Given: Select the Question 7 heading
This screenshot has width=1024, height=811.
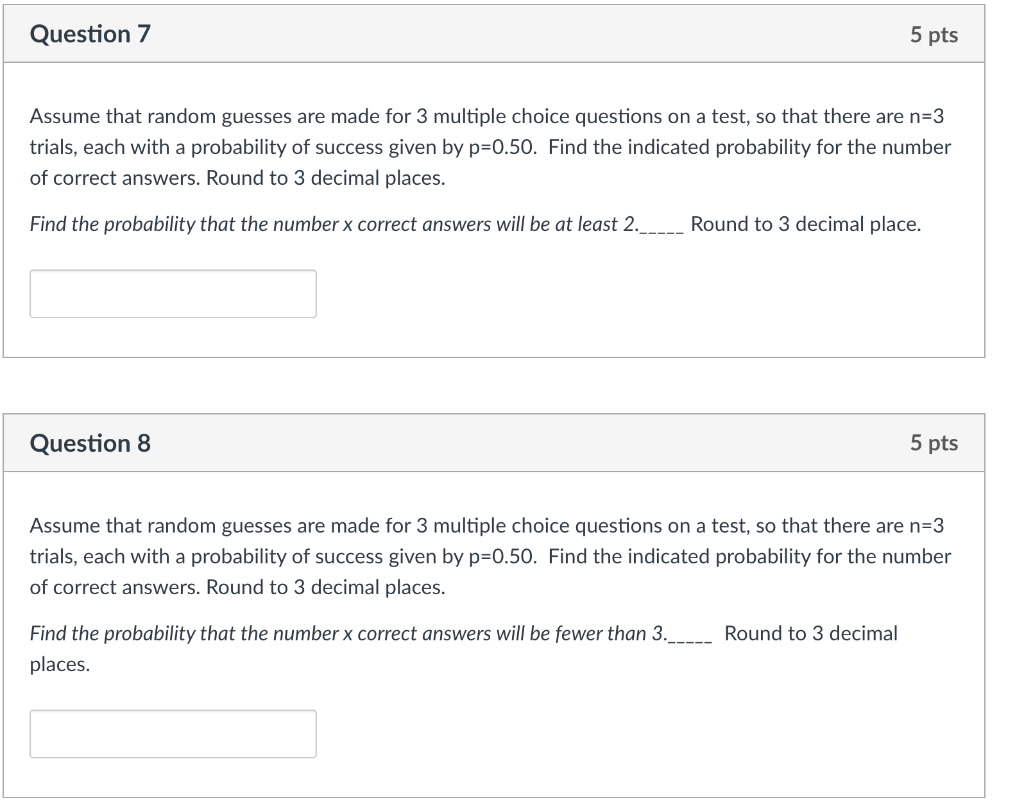Looking at the screenshot, I should 90,33.
